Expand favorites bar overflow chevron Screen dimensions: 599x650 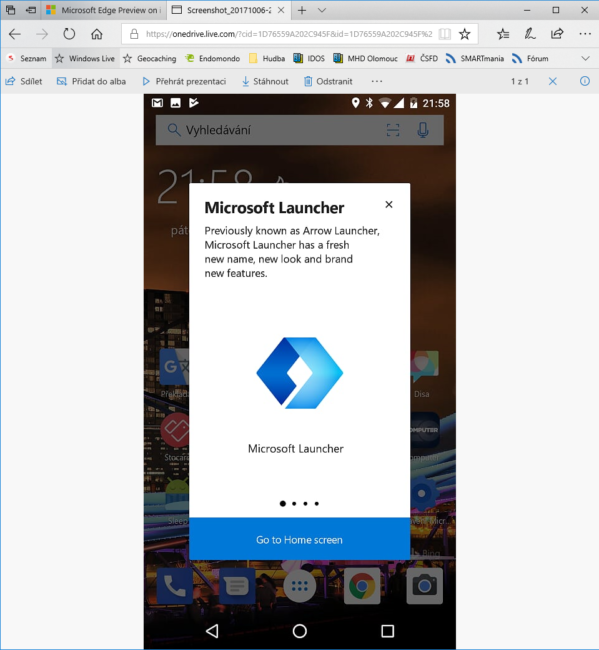[585, 58]
